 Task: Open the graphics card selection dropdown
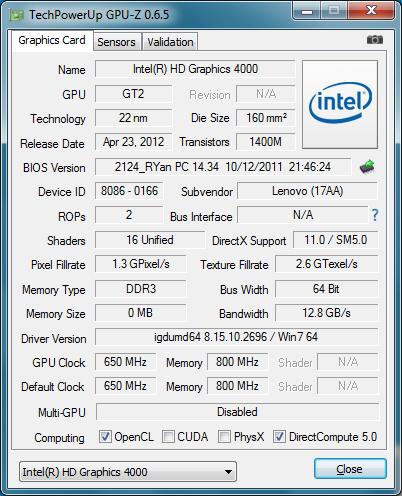pyautogui.click(x=128, y=472)
